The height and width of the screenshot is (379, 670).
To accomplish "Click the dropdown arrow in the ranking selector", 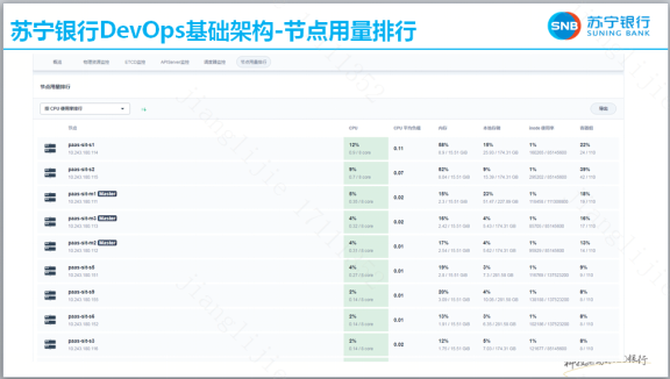I will [123, 109].
